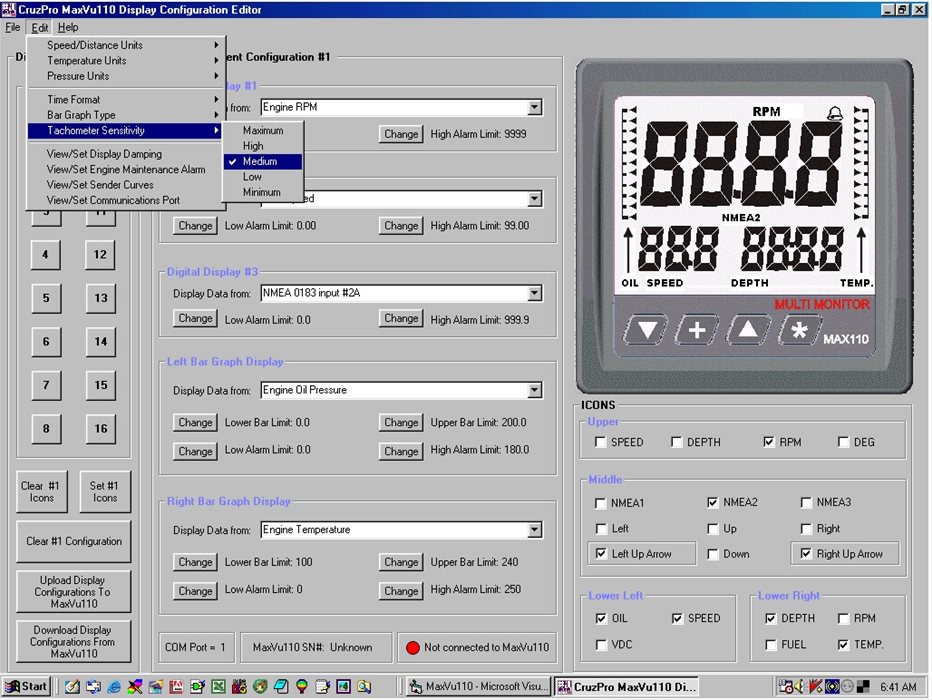Open the Engine RPM data source dropdown
This screenshot has height=700, width=932.
[535, 107]
